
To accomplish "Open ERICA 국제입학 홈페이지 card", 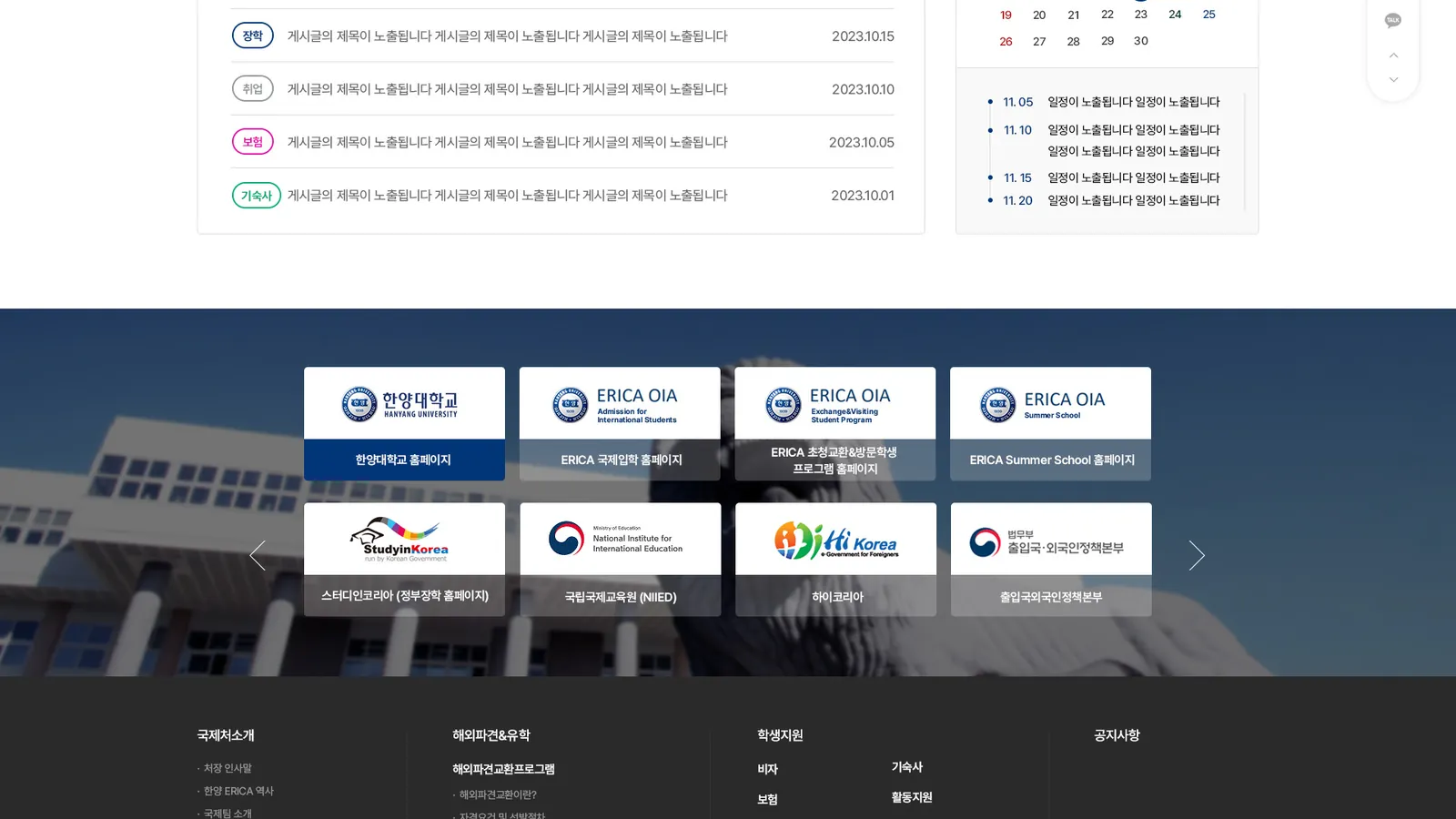I will pos(620,423).
